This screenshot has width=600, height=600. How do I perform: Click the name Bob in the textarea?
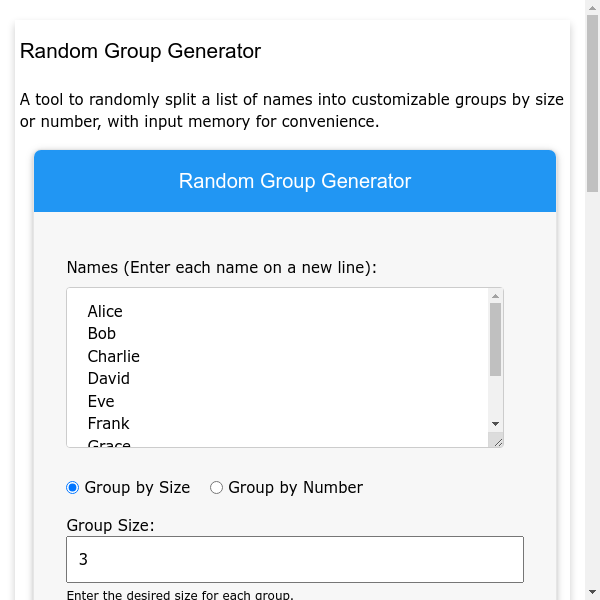pyautogui.click(x=102, y=334)
